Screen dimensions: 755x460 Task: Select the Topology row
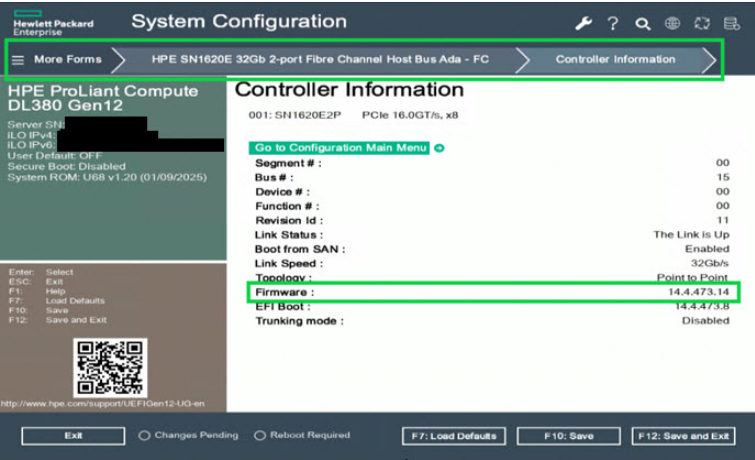pyautogui.click(x=492, y=277)
